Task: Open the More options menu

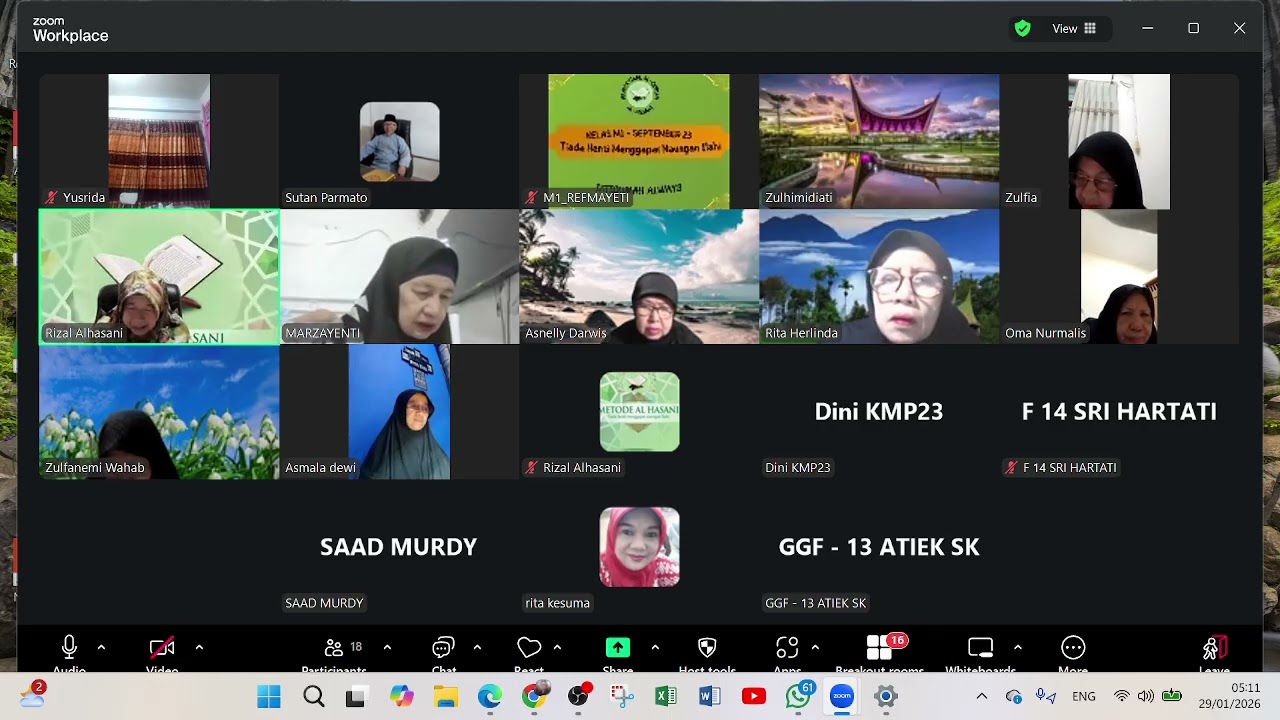Action: 1073,648
